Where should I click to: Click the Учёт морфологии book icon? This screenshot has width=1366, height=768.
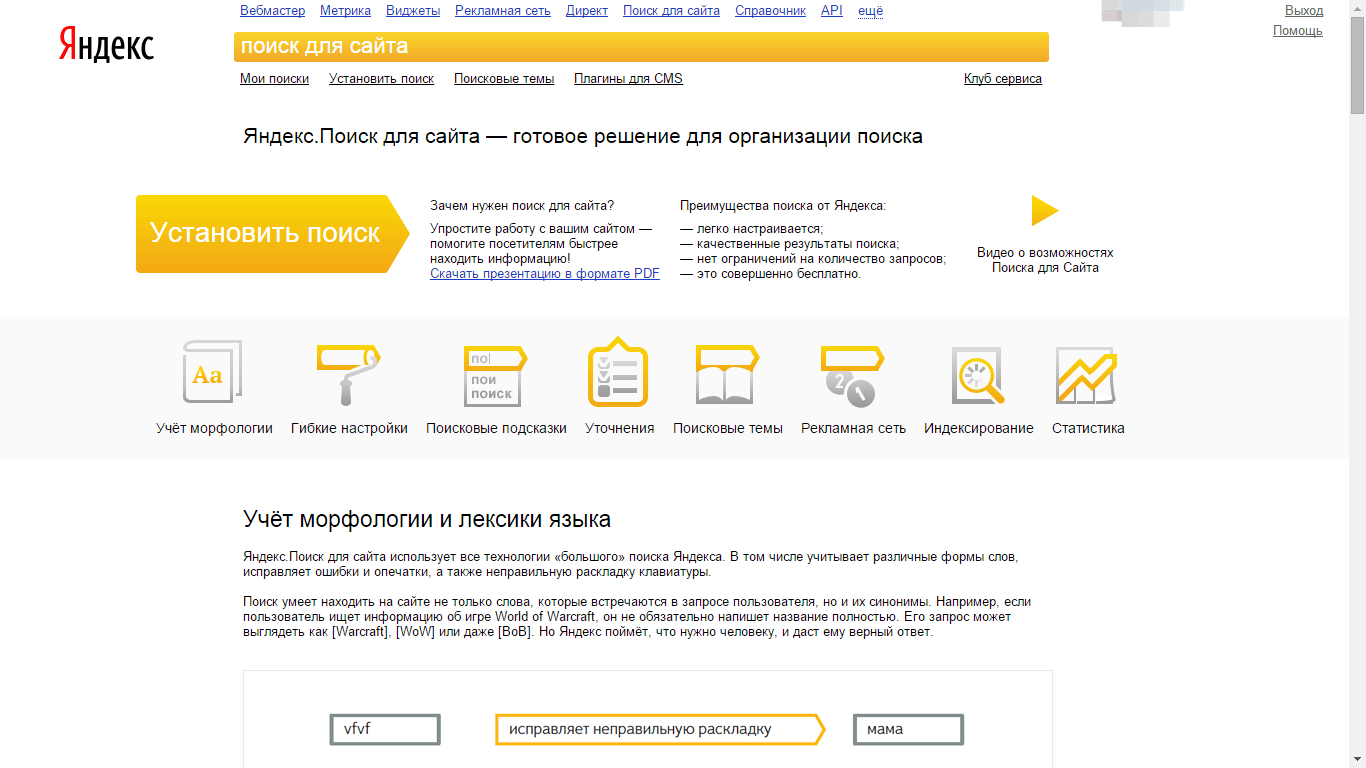[x=213, y=372]
